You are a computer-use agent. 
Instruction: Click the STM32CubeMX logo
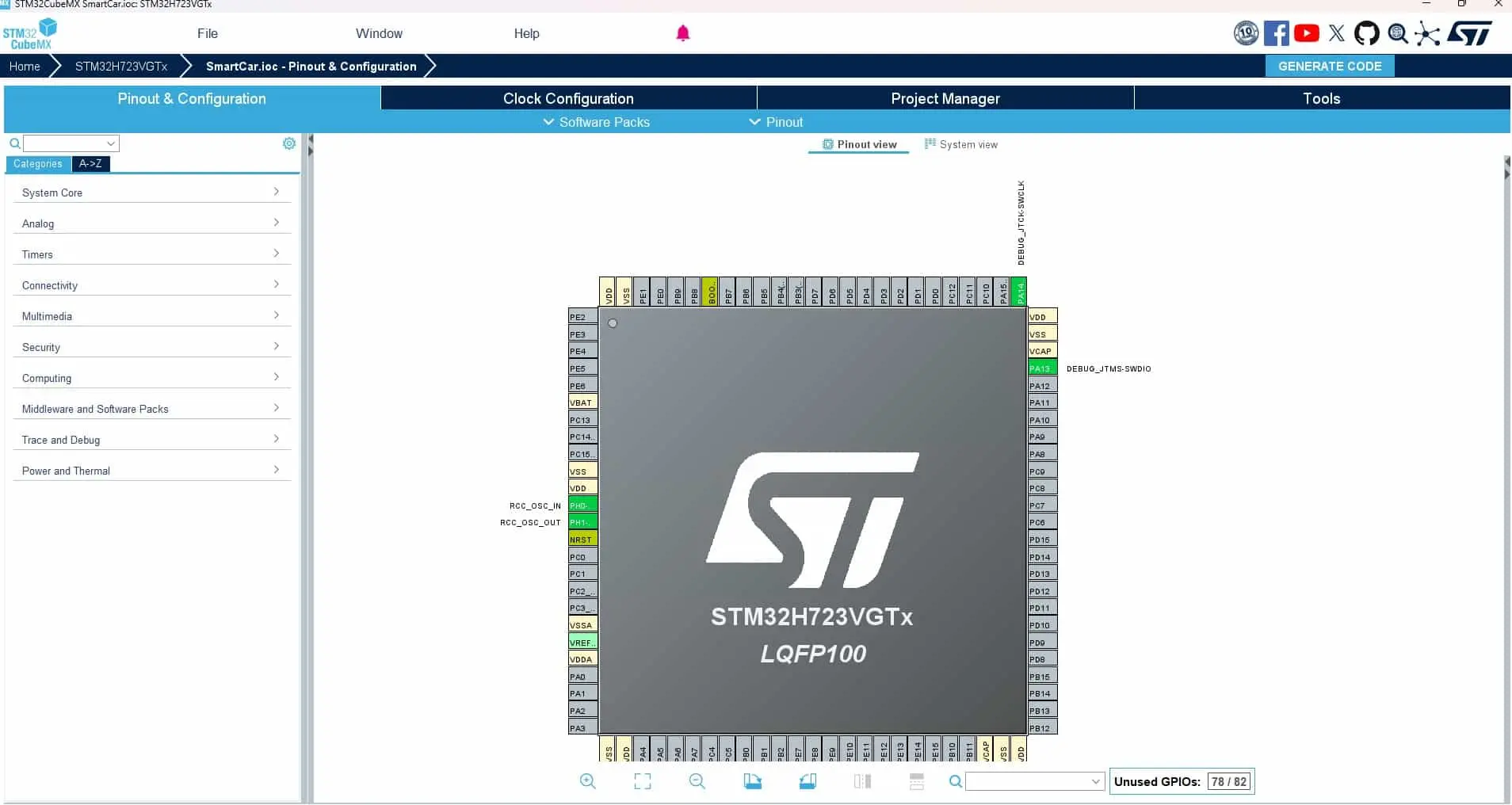[29, 34]
